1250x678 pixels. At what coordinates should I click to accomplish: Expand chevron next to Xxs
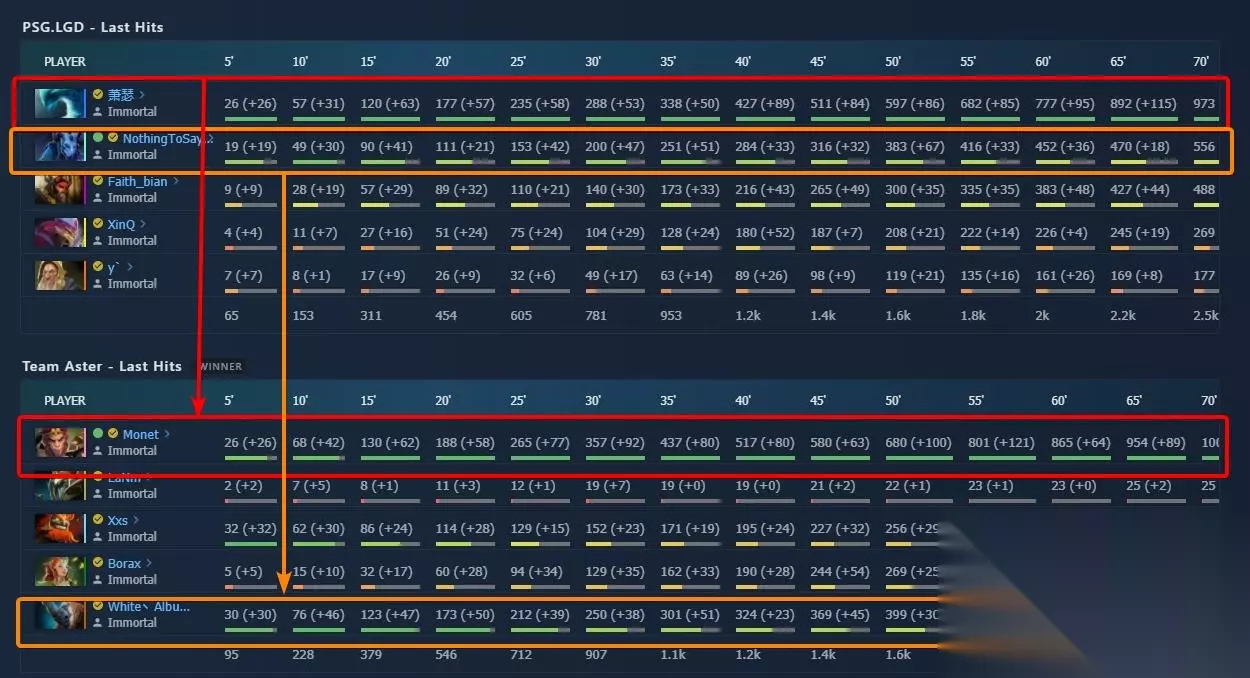[136, 520]
